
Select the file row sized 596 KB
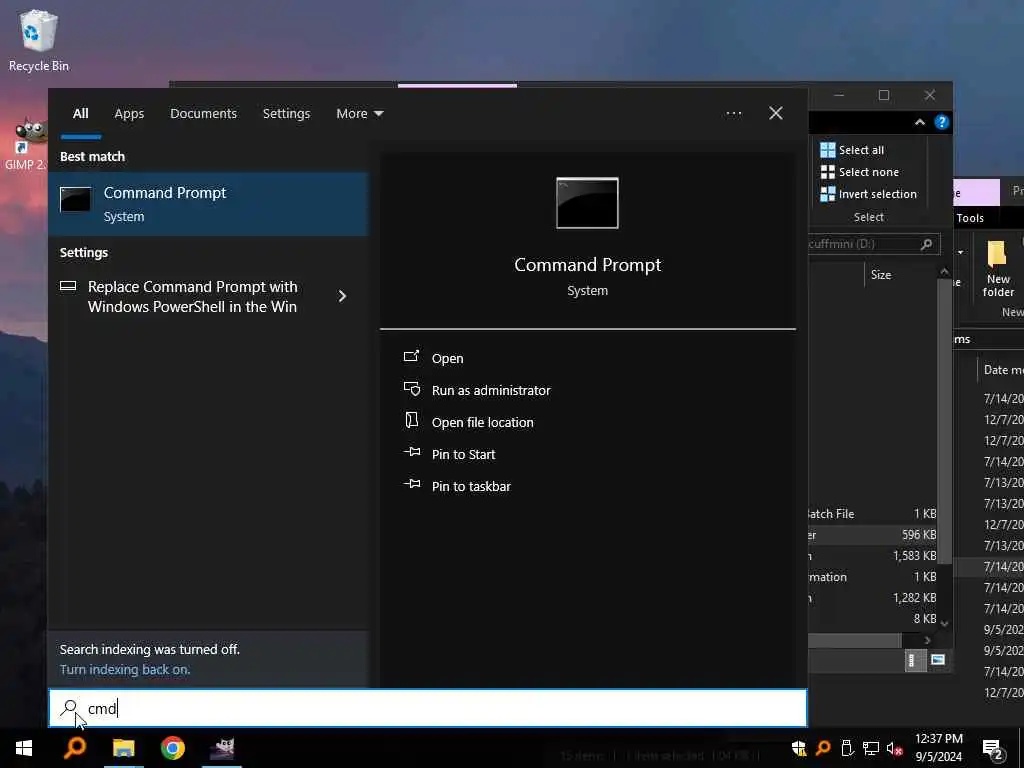(872, 535)
